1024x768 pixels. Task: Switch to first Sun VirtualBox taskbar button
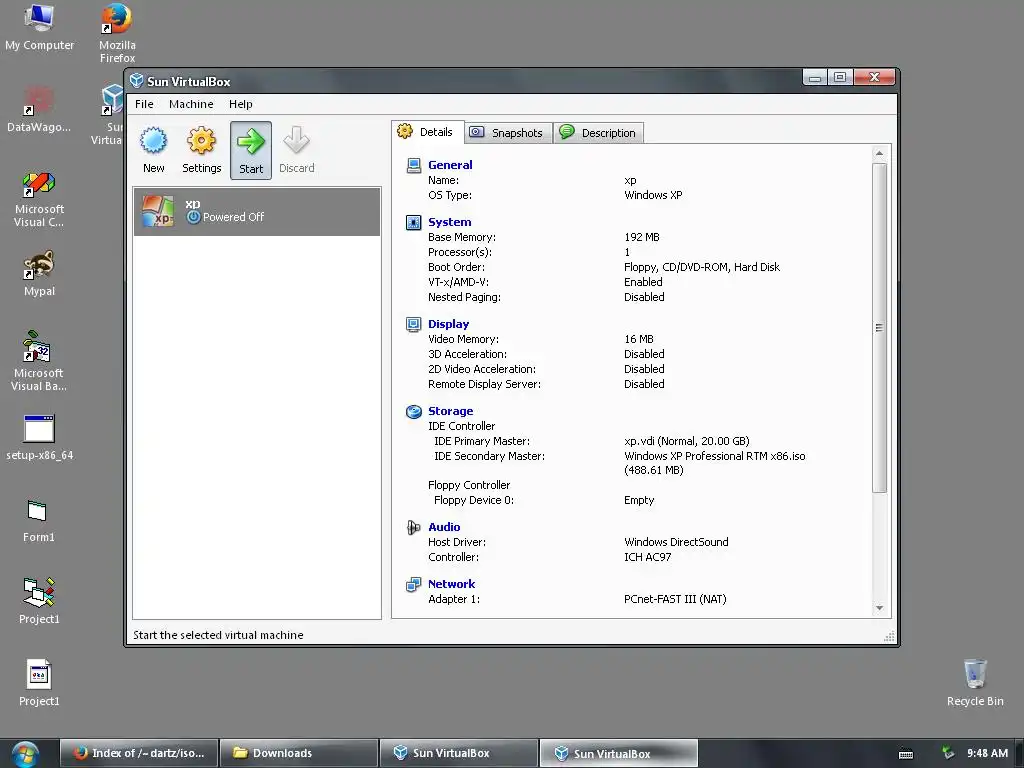point(459,753)
